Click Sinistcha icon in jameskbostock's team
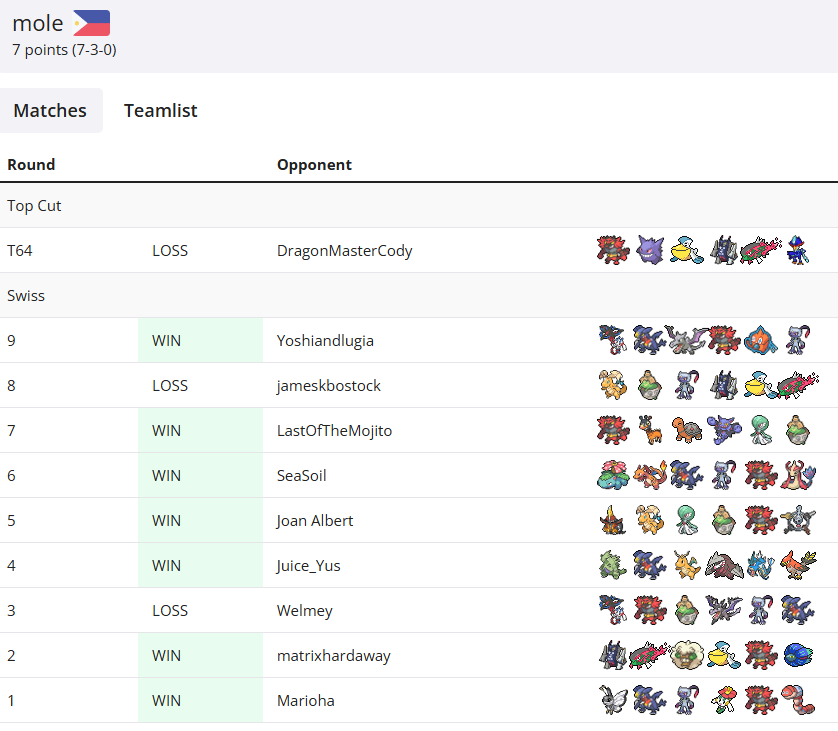Image resolution: width=838 pixels, height=731 pixels. 650,385
